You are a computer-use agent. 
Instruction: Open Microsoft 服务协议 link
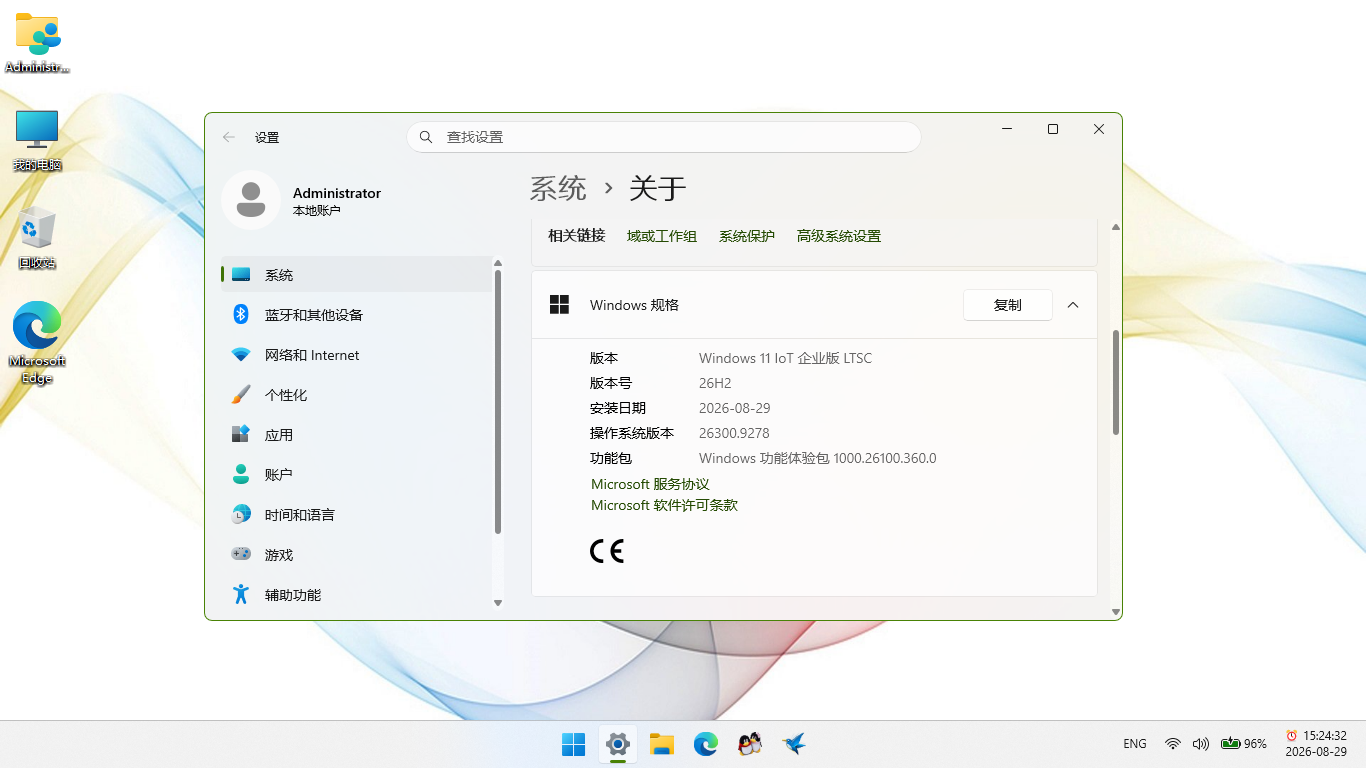650,484
